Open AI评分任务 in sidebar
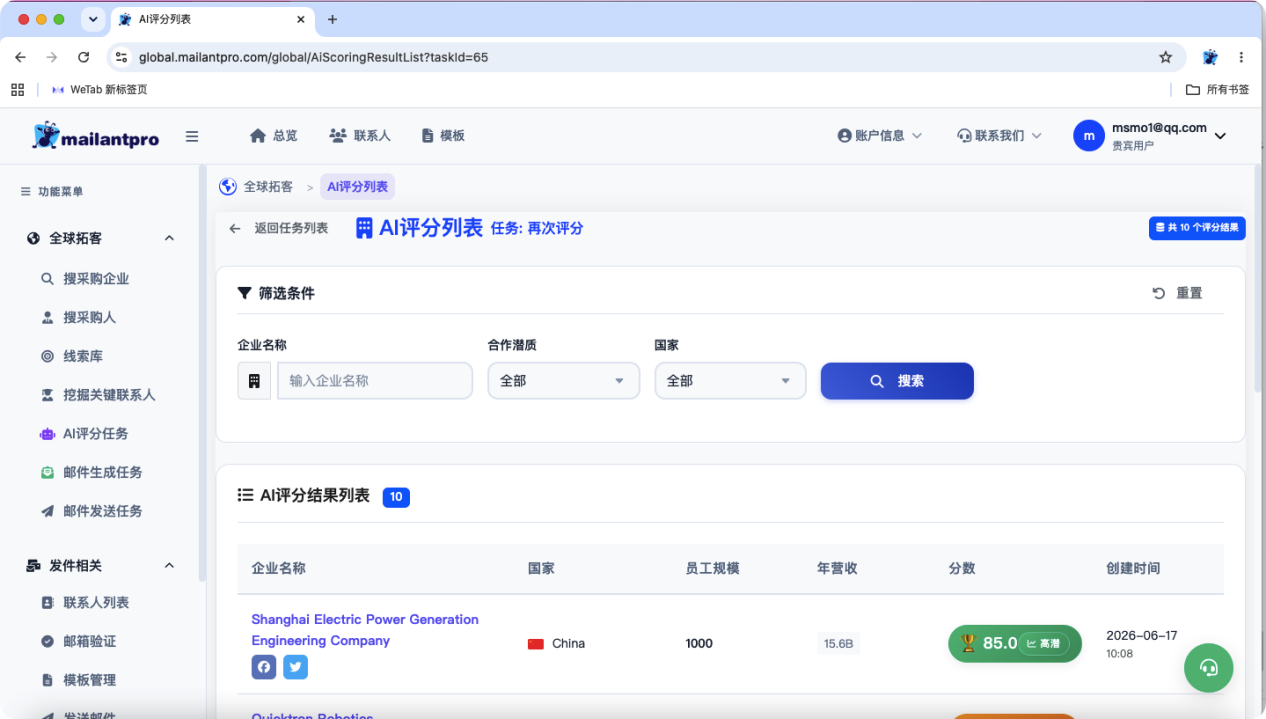Viewport: 1266px width, 719px height. click(x=84, y=434)
